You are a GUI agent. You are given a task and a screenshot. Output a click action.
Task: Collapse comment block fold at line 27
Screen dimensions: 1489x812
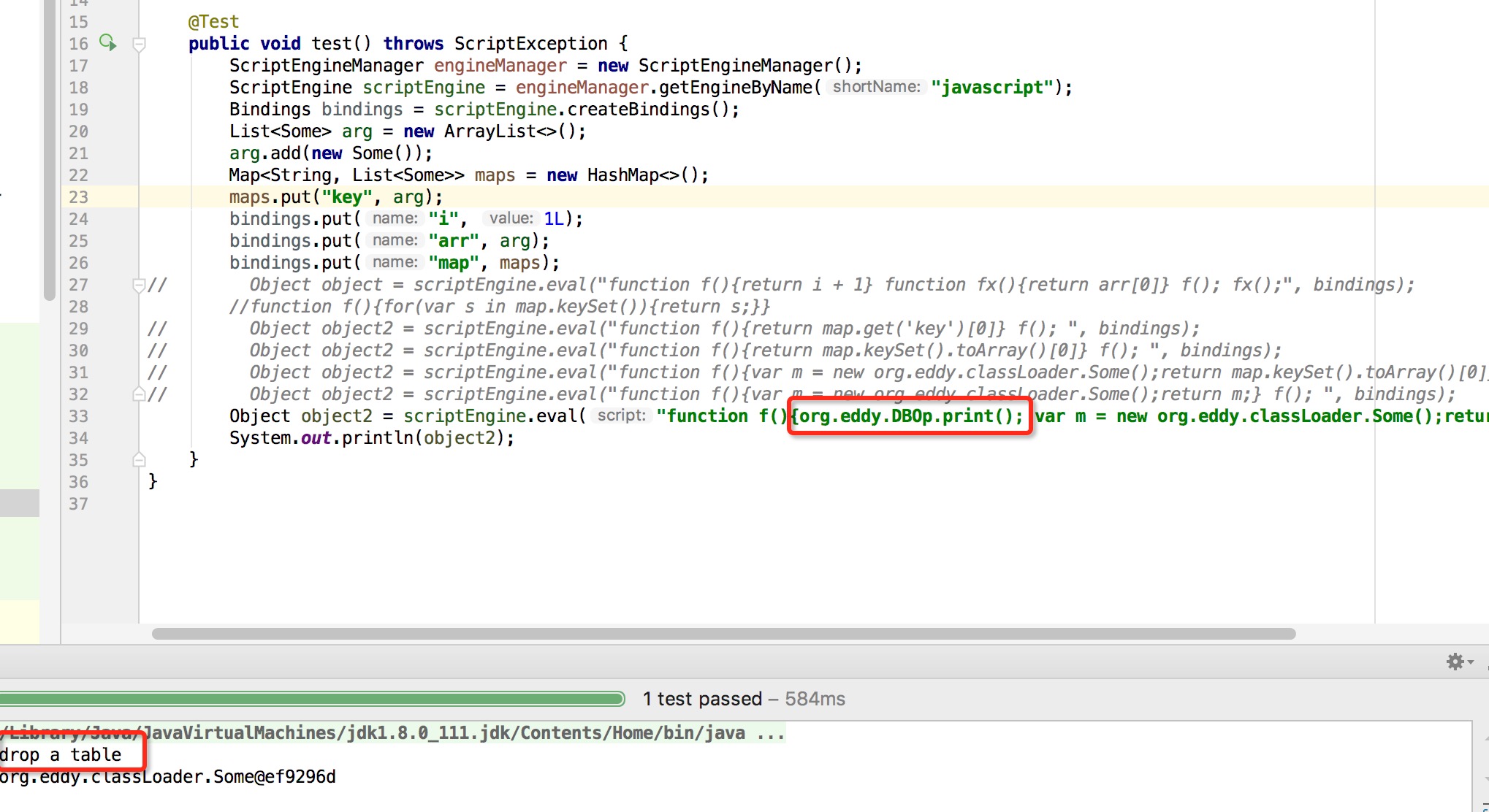point(139,285)
